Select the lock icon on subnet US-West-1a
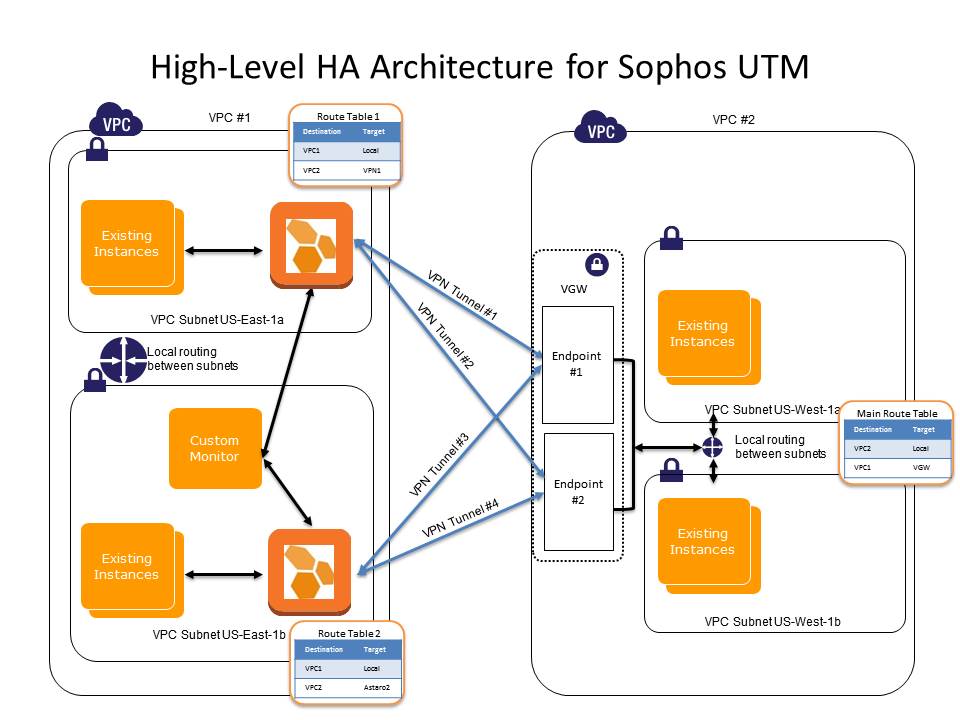Viewport: 960px width, 720px height. (672, 238)
